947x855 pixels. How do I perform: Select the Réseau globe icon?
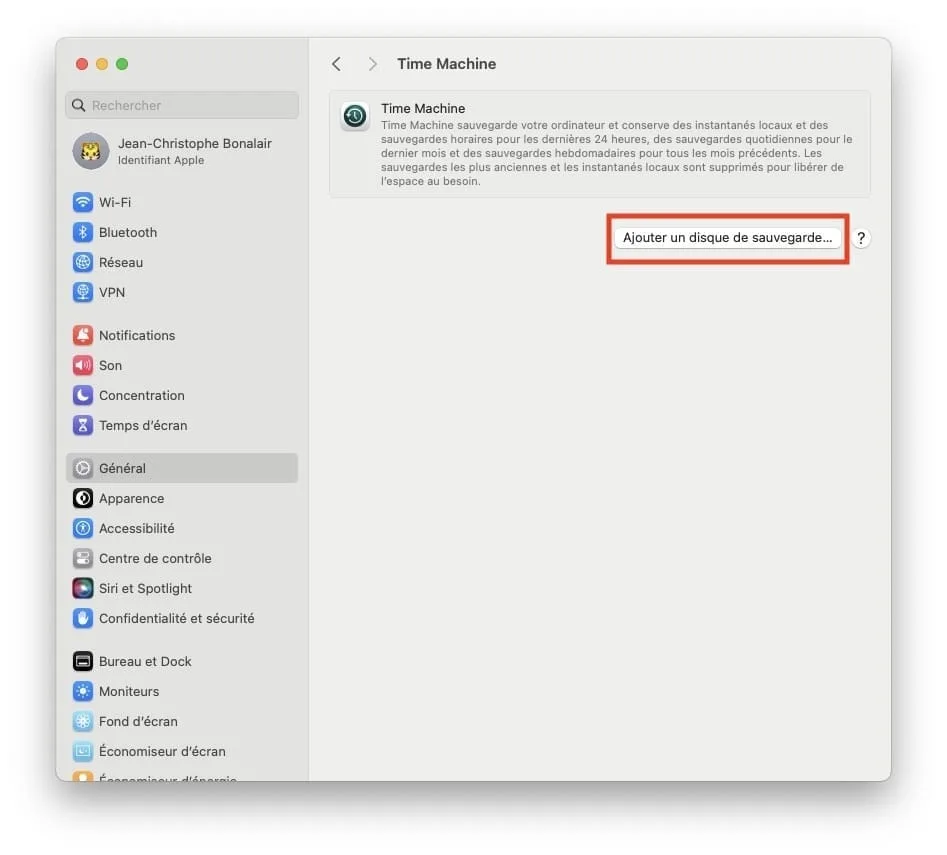(83, 263)
